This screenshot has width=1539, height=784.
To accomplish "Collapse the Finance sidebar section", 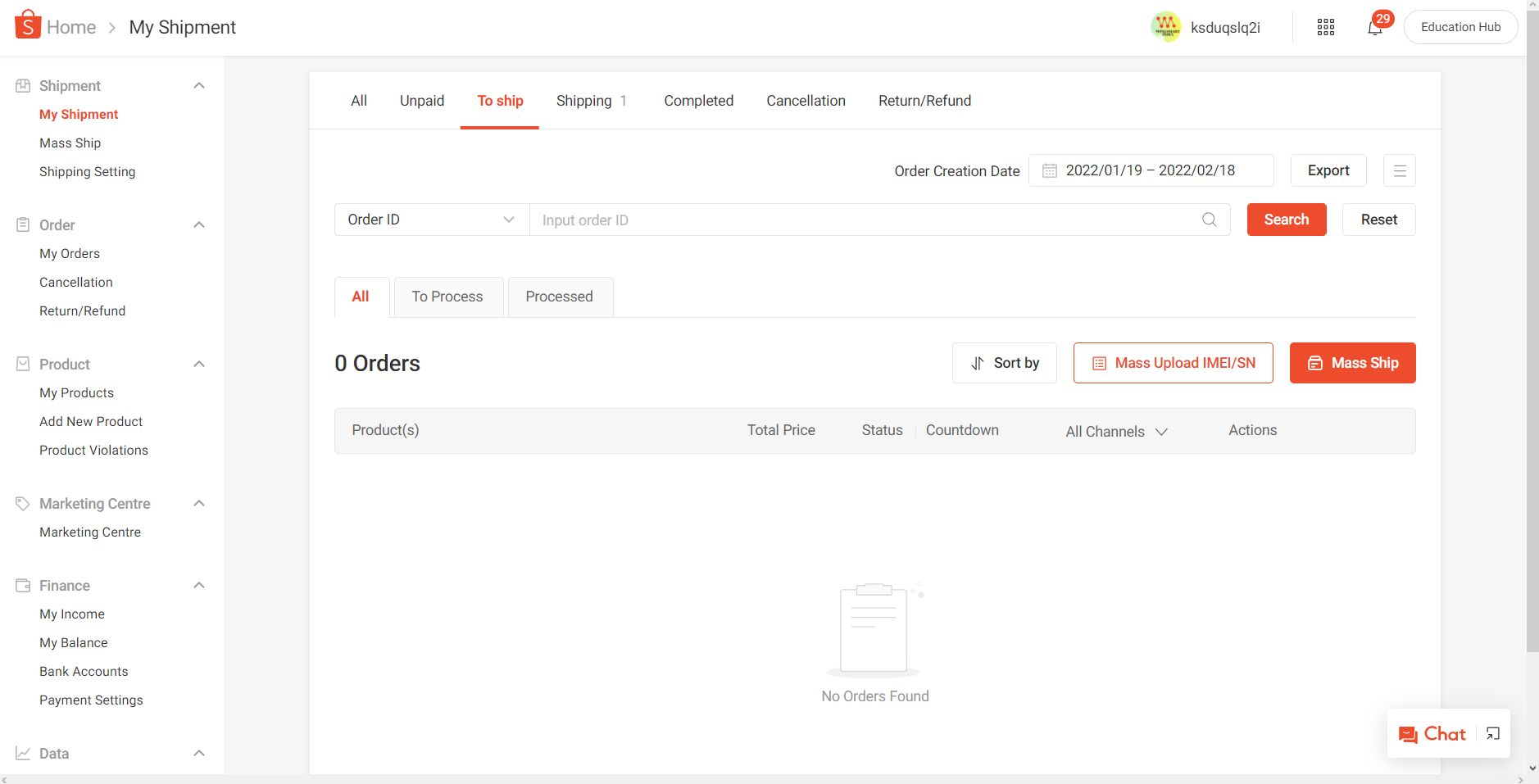I will [x=198, y=585].
